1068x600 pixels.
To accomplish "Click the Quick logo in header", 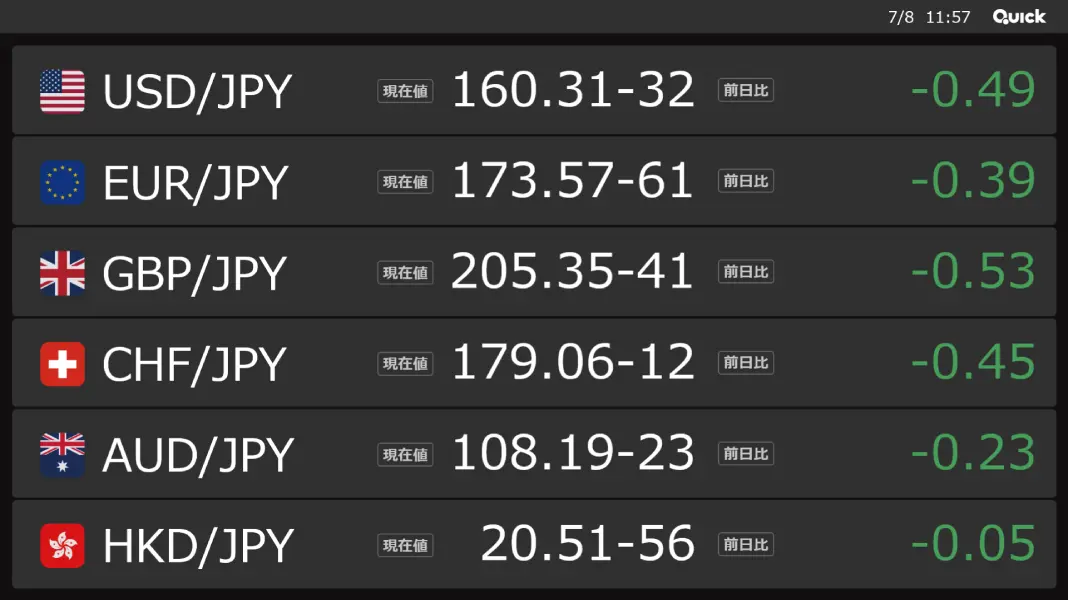I will (x=1019, y=16).
